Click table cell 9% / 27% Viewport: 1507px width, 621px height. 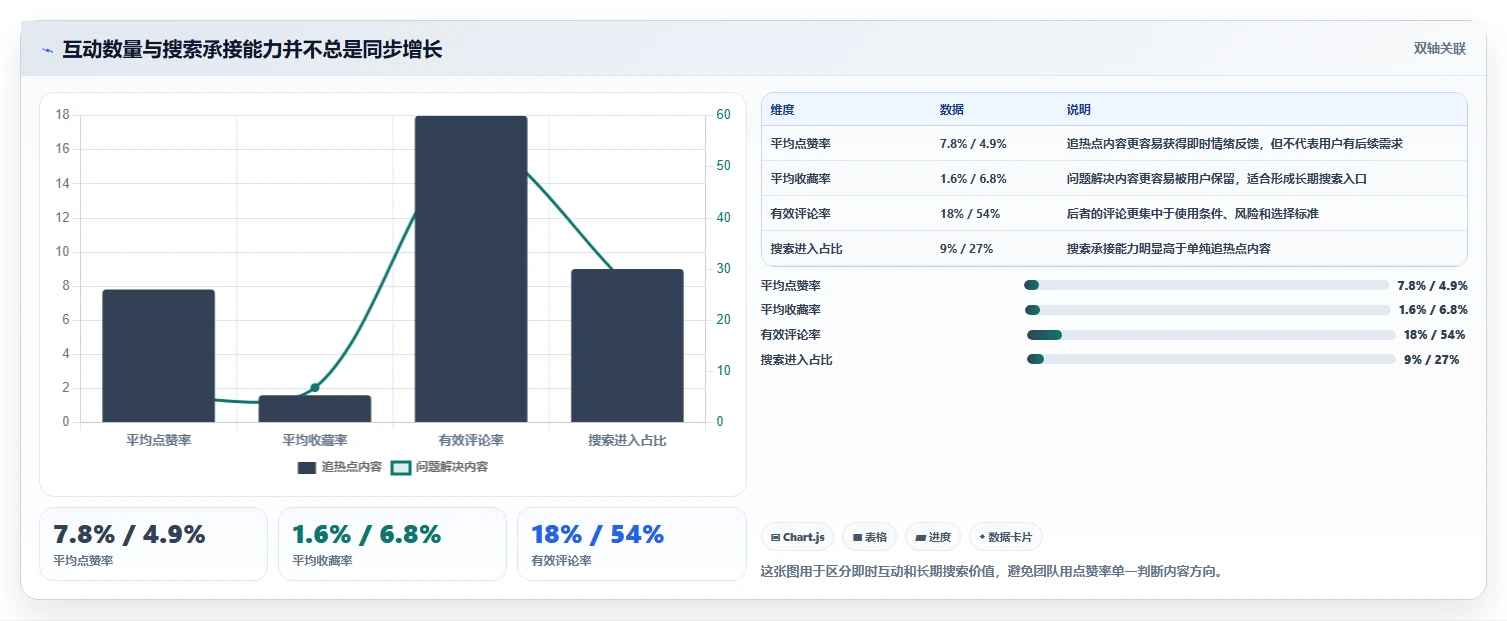coord(967,249)
